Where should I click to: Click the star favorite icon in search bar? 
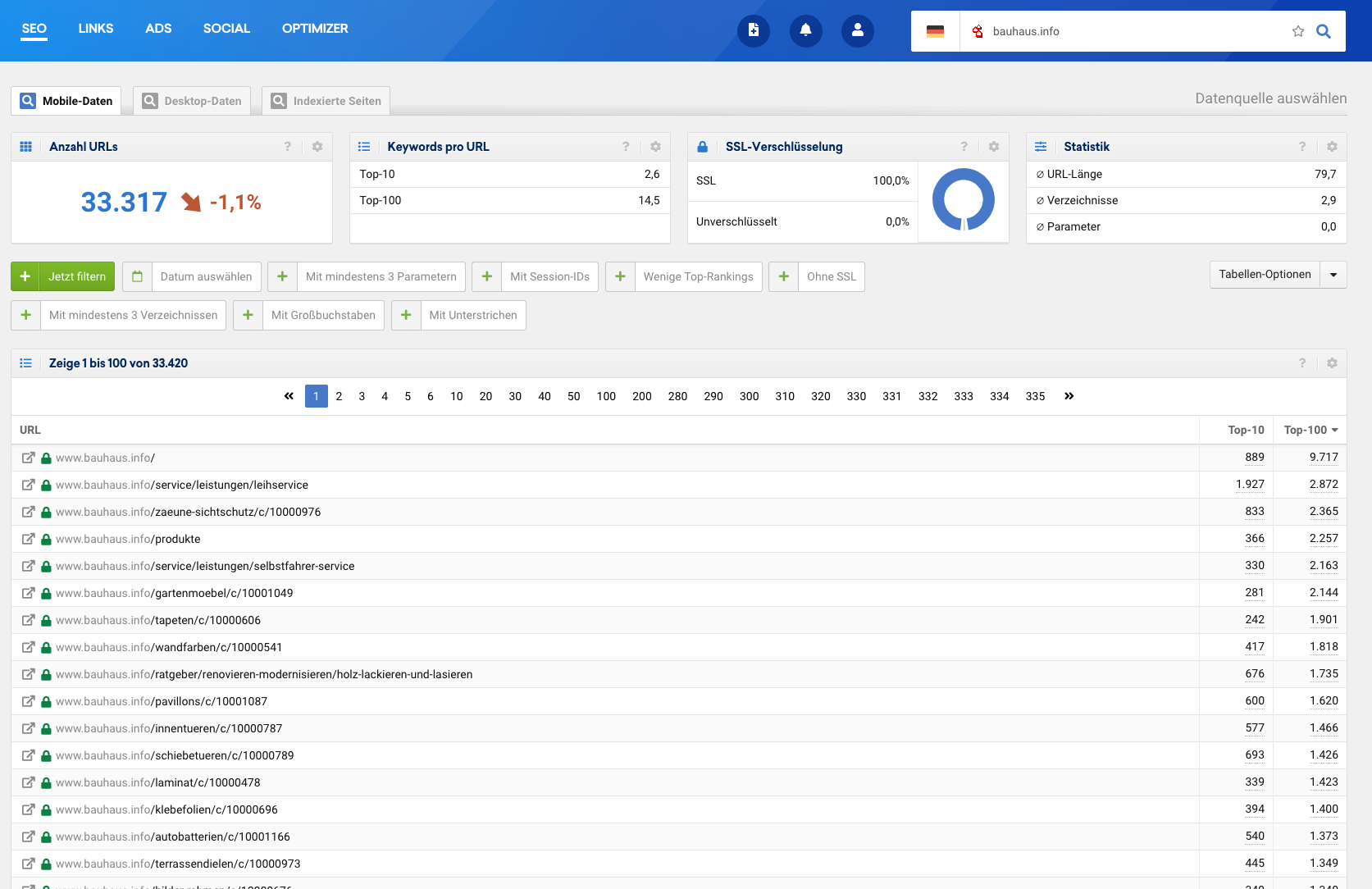click(x=1298, y=31)
